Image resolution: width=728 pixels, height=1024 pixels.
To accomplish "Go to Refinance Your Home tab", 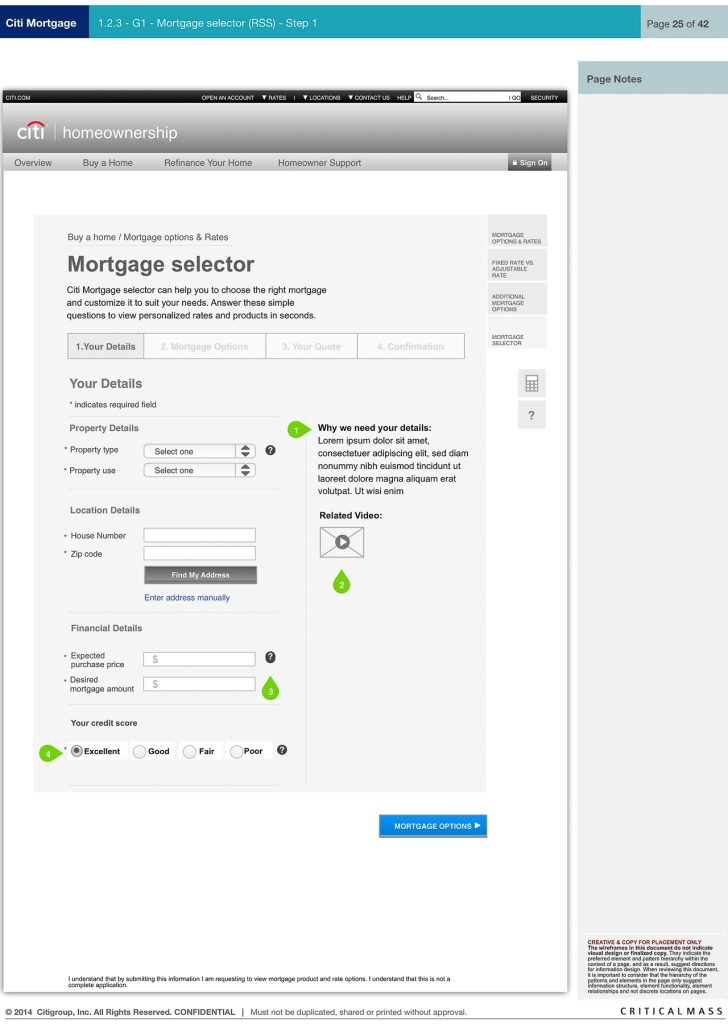I will (208, 163).
